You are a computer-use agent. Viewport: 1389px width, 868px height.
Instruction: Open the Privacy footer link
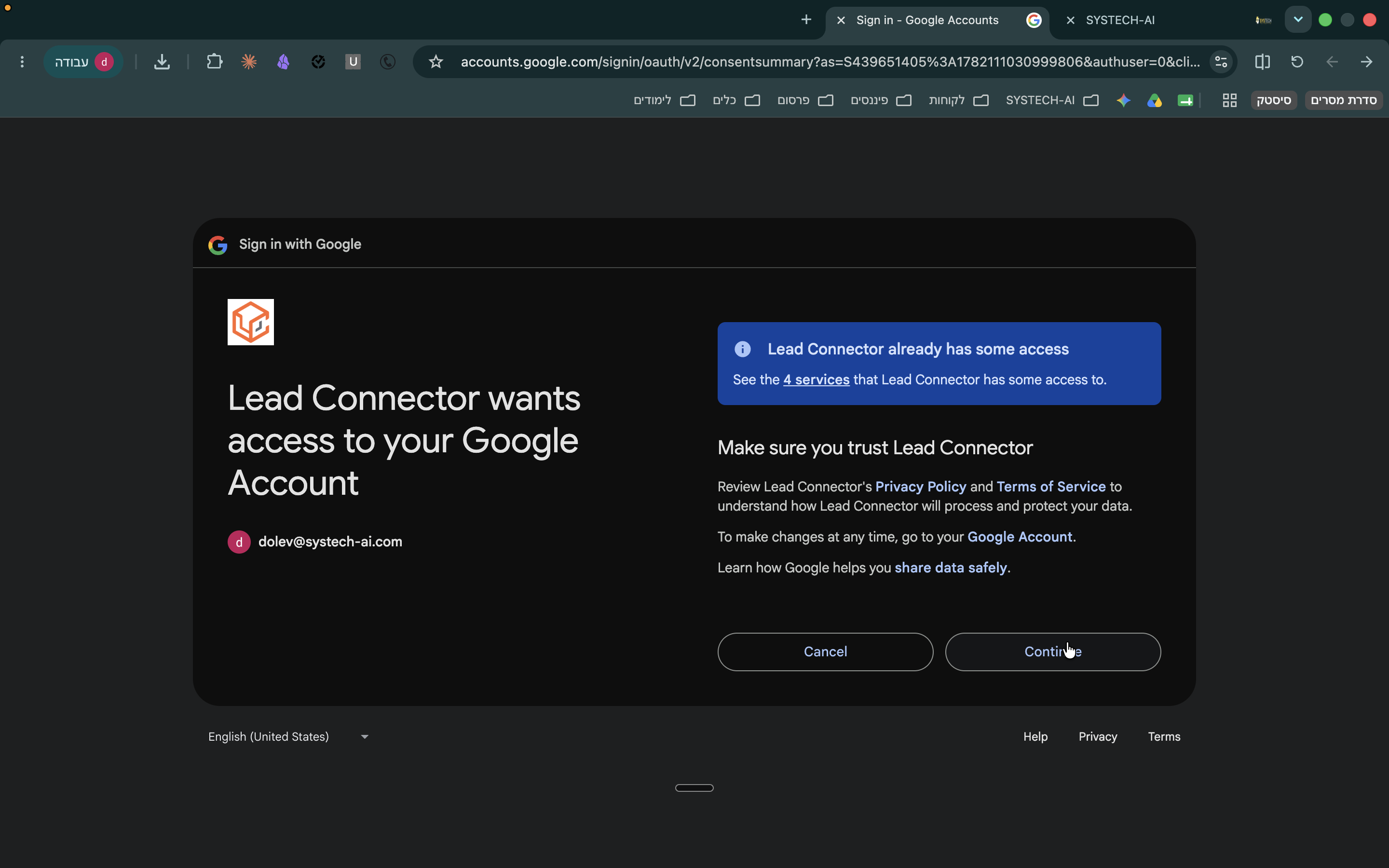[x=1097, y=736]
